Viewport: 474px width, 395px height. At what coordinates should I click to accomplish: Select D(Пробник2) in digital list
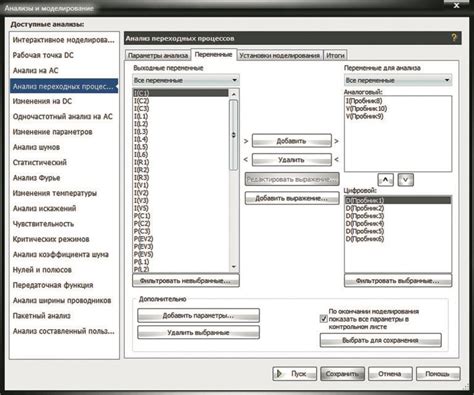coord(398,208)
